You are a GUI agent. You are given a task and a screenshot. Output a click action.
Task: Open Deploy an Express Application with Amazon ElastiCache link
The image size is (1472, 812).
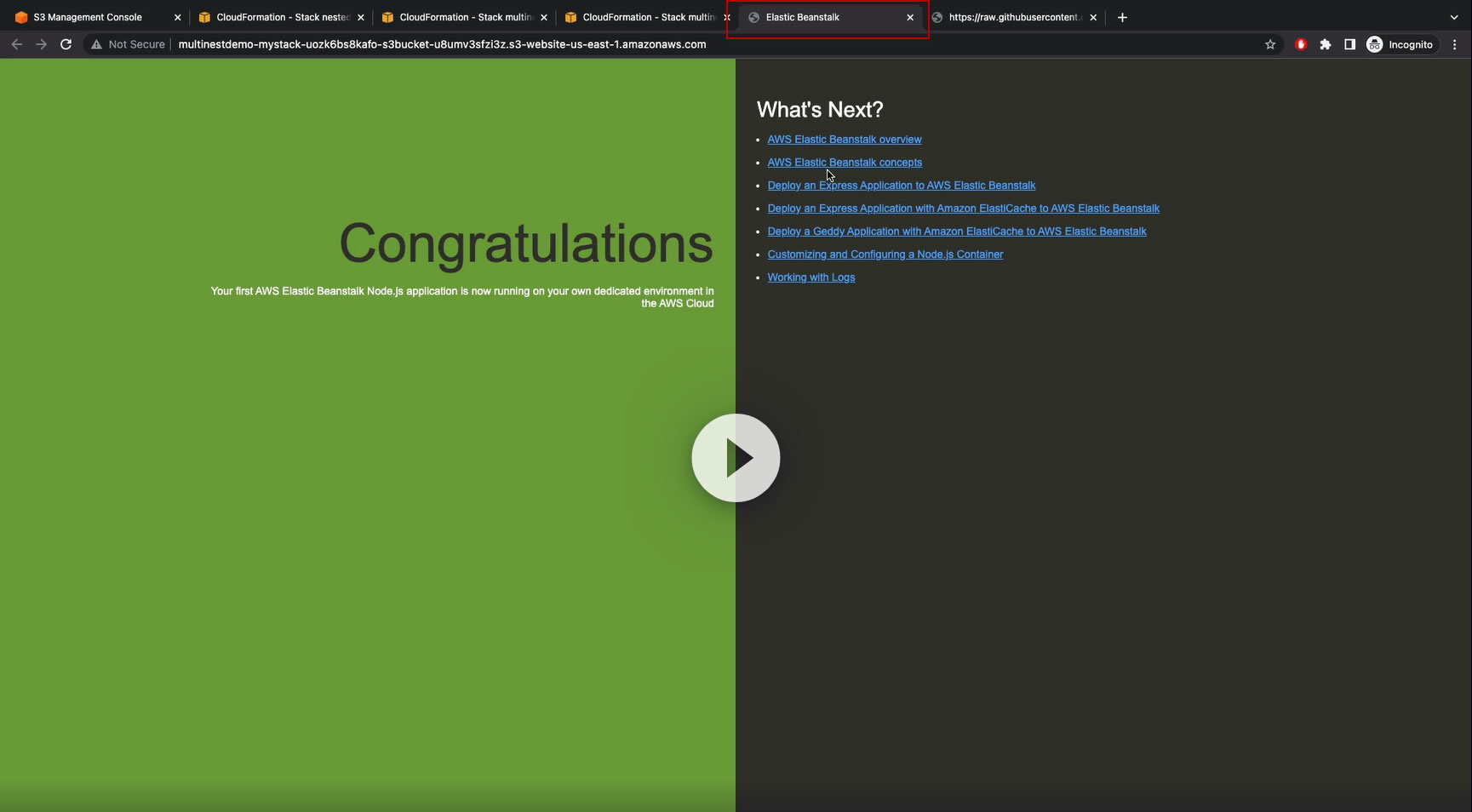click(x=964, y=209)
